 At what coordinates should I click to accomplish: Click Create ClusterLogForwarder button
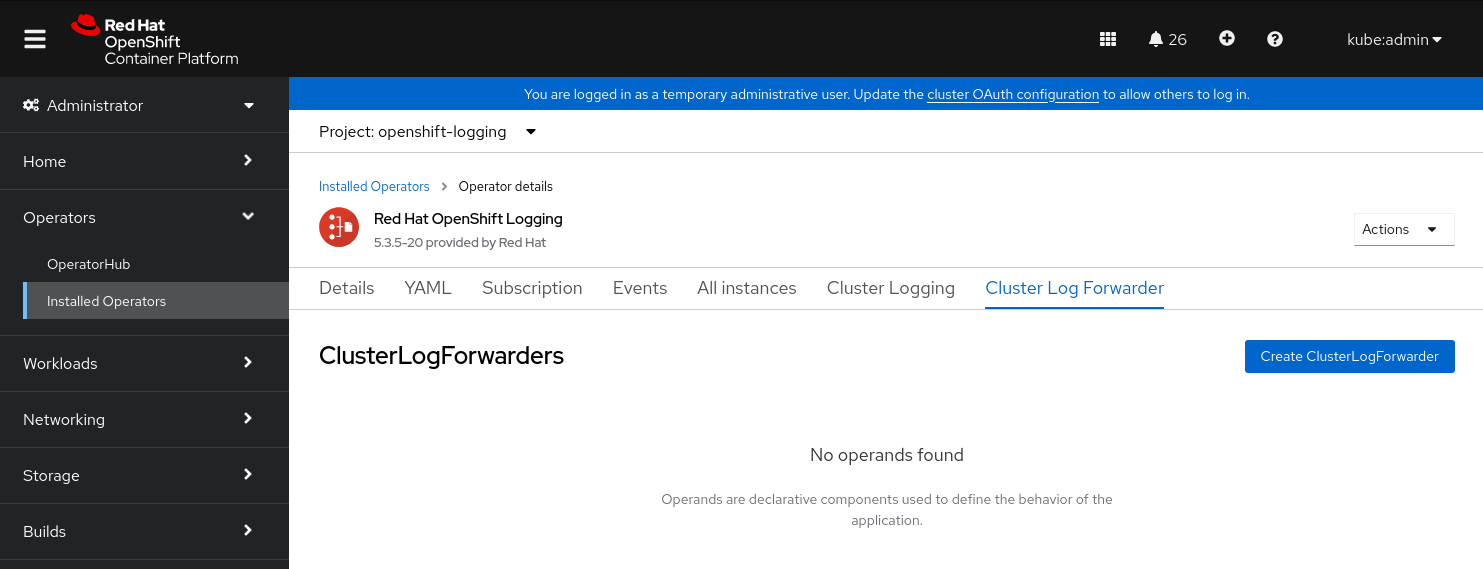click(1349, 356)
